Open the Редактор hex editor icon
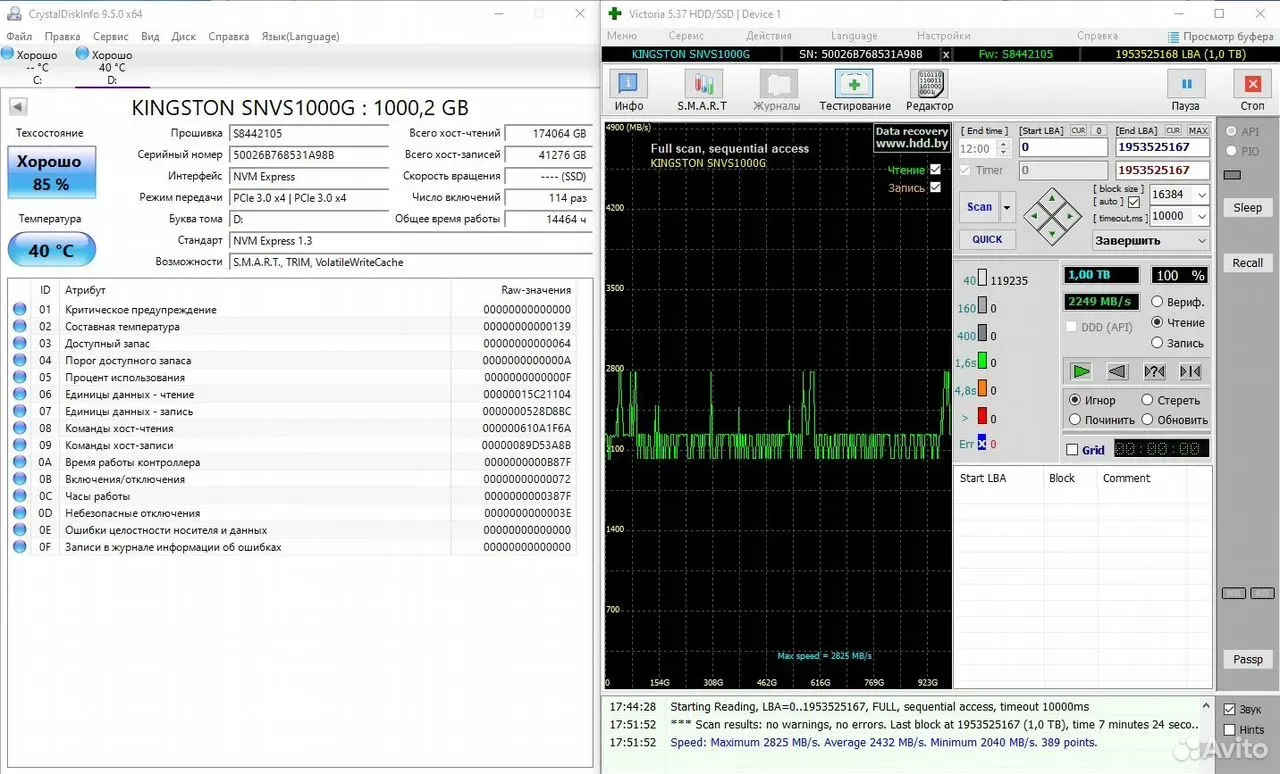The image size is (1280, 774). pos(929,84)
